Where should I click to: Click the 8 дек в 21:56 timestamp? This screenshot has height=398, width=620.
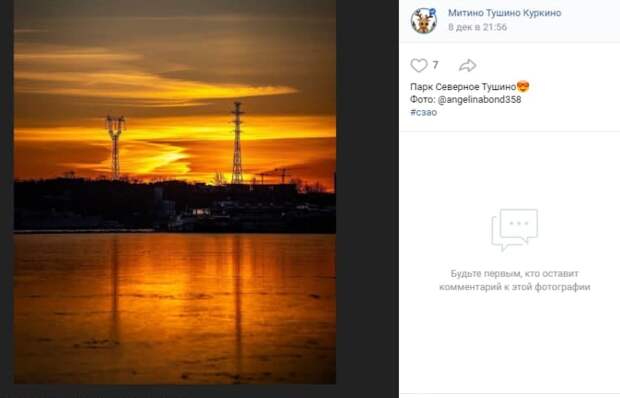[x=477, y=27]
